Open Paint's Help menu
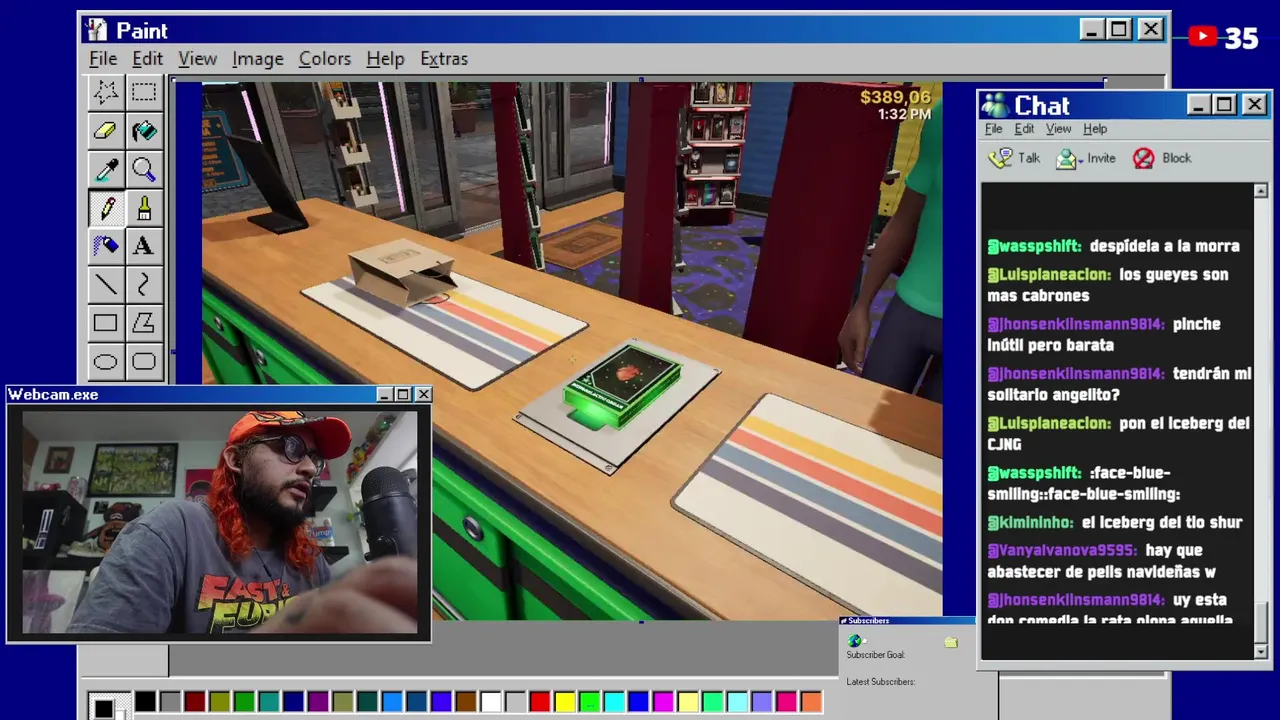Screen dimensions: 1280x720 click(x=385, y=59)
